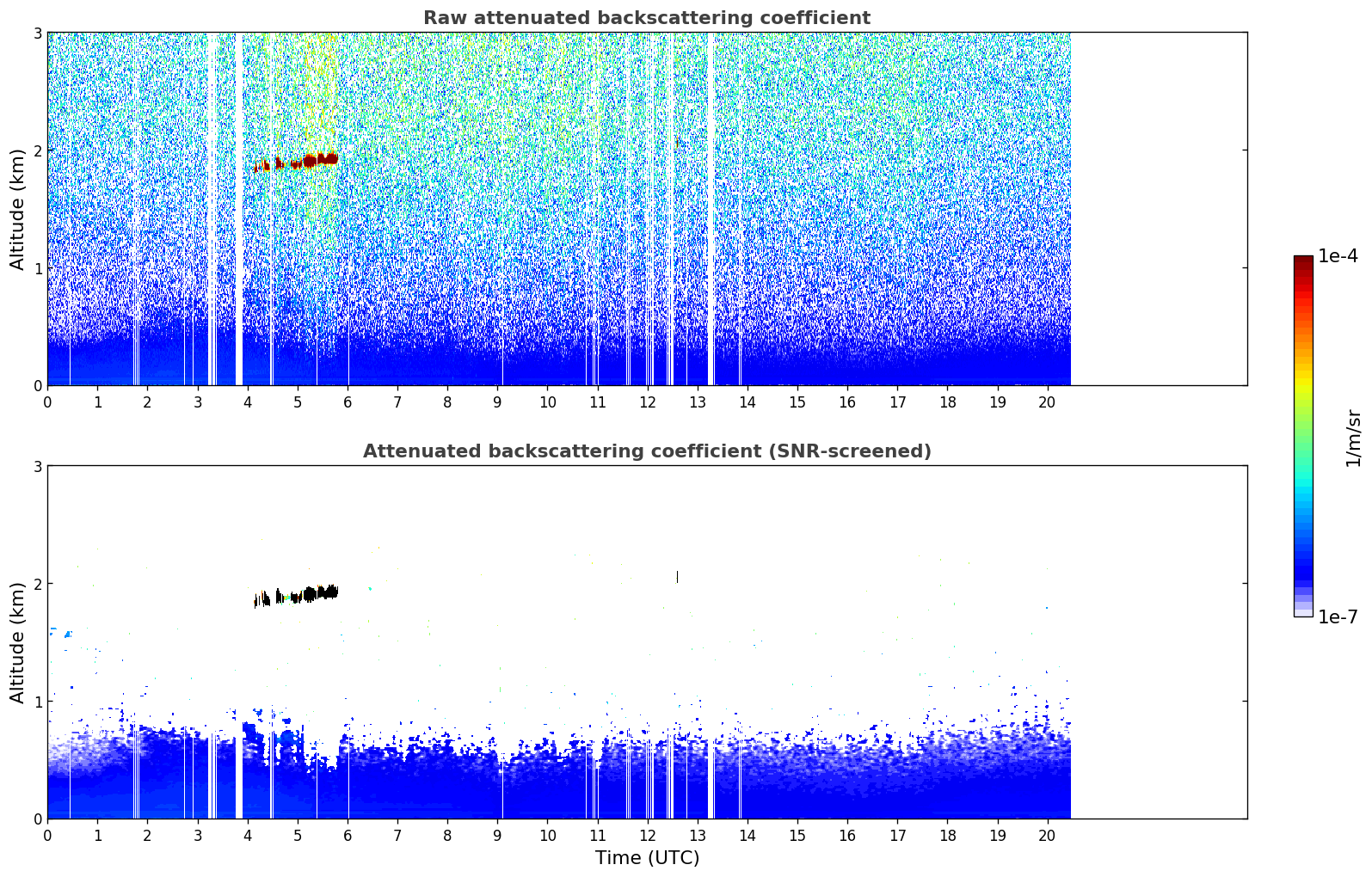The width and height of the screenshot is (1372, 877).
Task: Click the '1/m/sr' colorbar unit label
Action: pos(1354,438)
